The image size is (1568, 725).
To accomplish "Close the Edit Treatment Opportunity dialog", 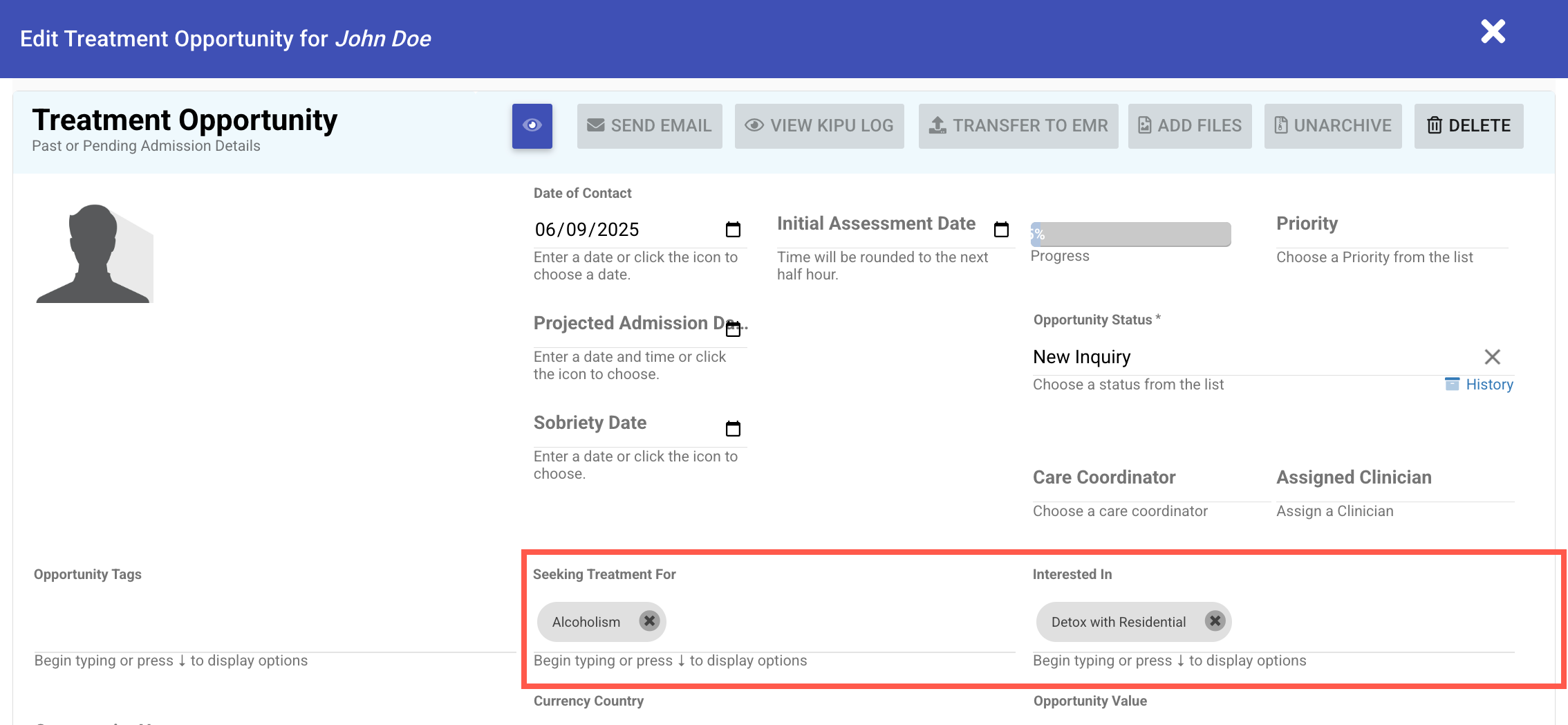I will coord(1493,32).
